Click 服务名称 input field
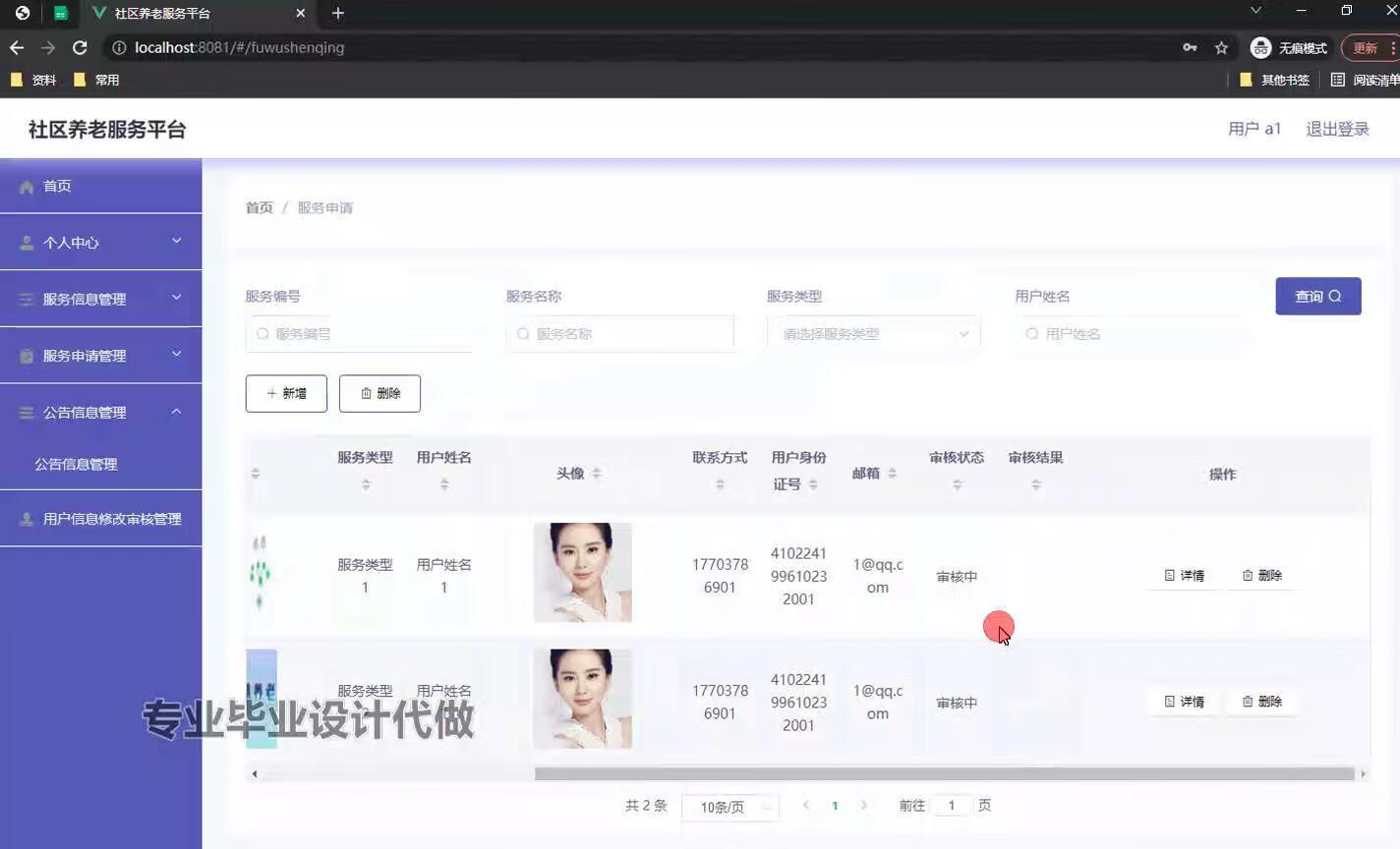 (620, 334)
